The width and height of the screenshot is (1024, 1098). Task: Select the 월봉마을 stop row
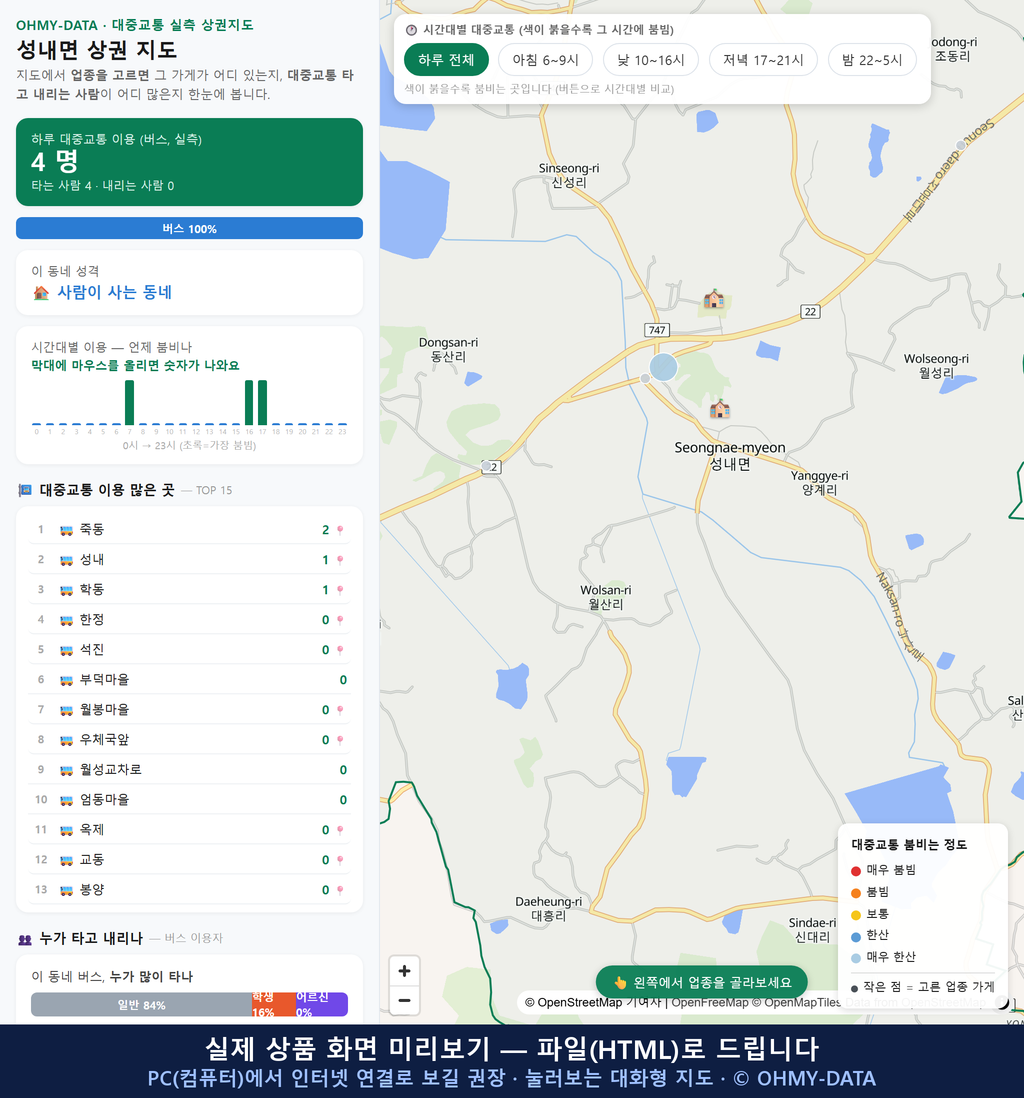189,710
